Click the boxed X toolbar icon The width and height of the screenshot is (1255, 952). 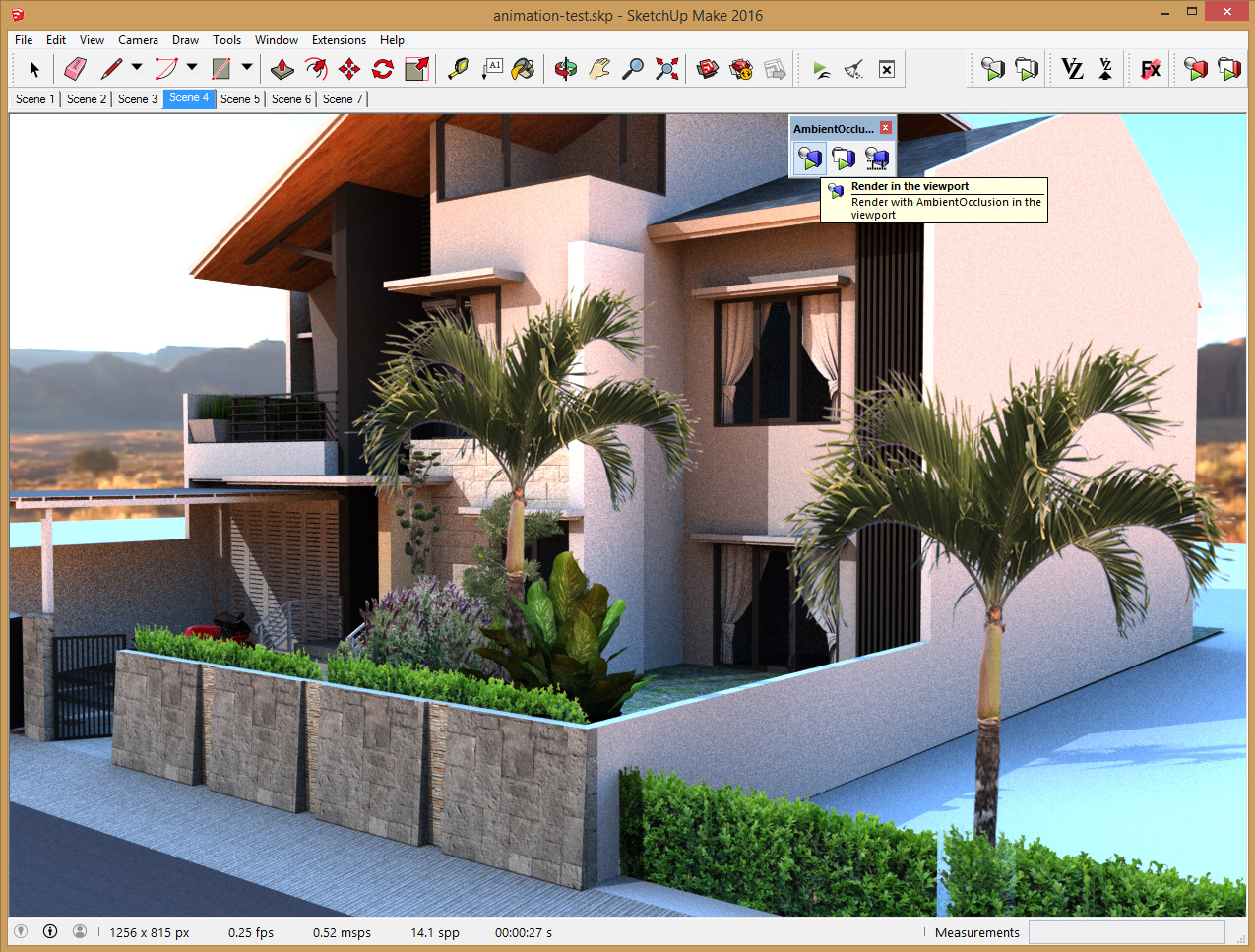point(887,69)
